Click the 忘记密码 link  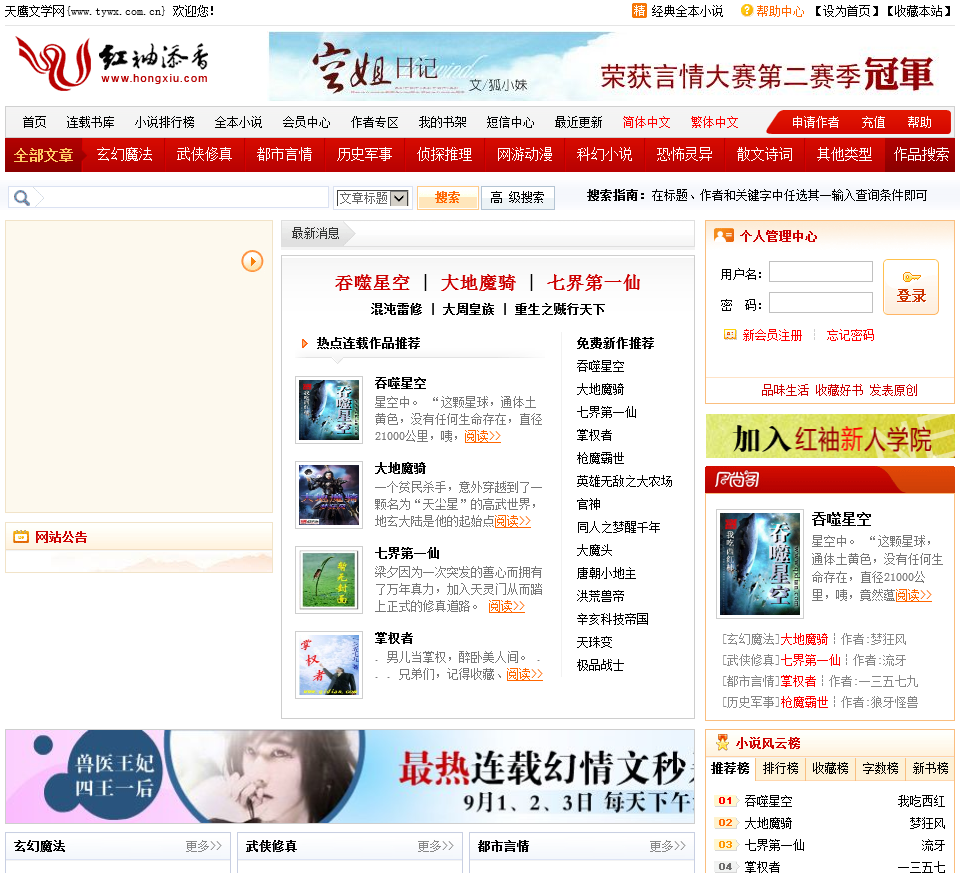[850, 335]
